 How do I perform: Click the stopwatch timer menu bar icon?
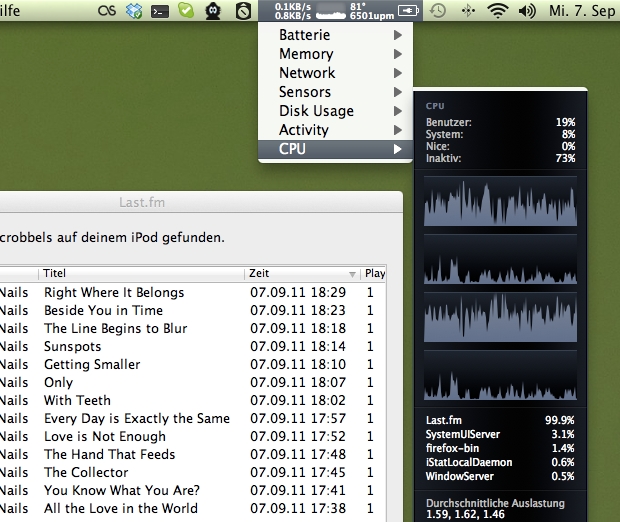[243, 11]
